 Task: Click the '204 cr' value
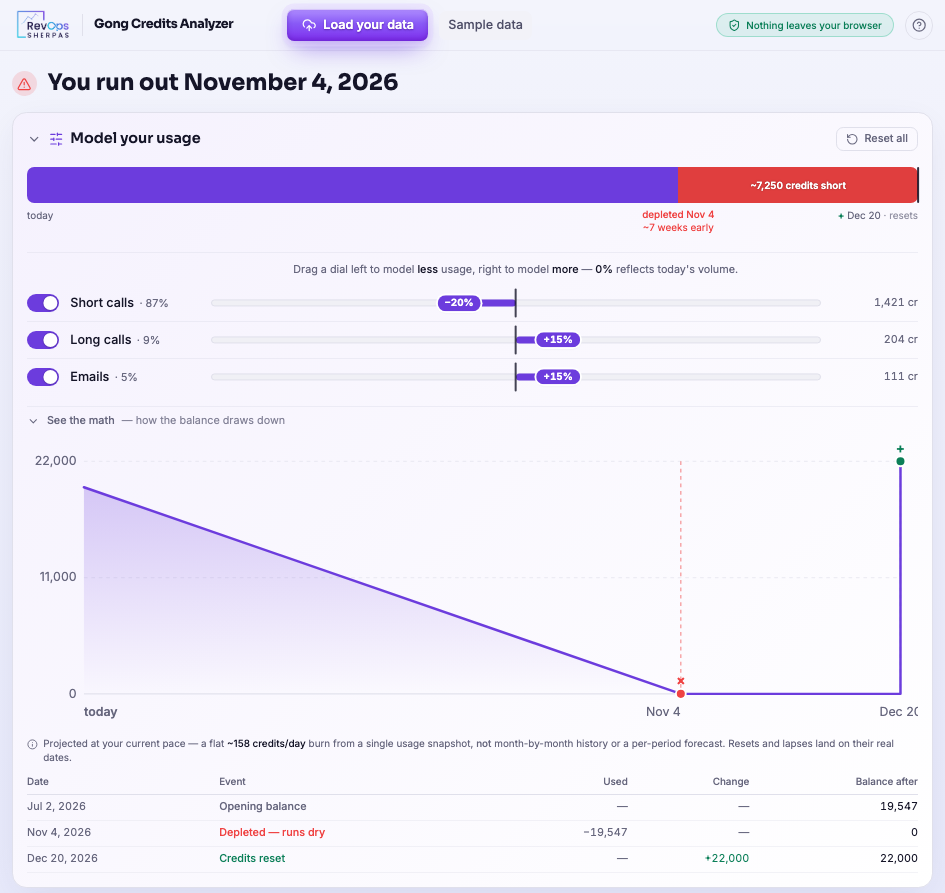(x=900, y=340)
